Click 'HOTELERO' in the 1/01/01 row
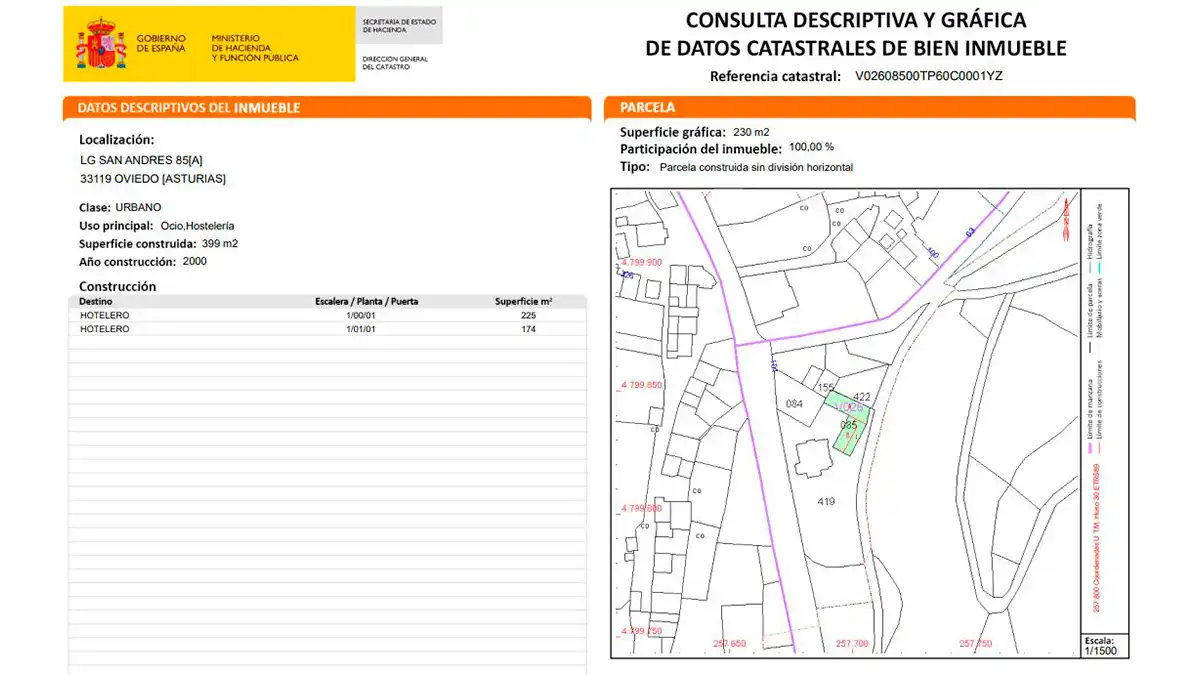The width and height of the screenshot is (1200, 675). pyautogui.click(x=104, y=328)
